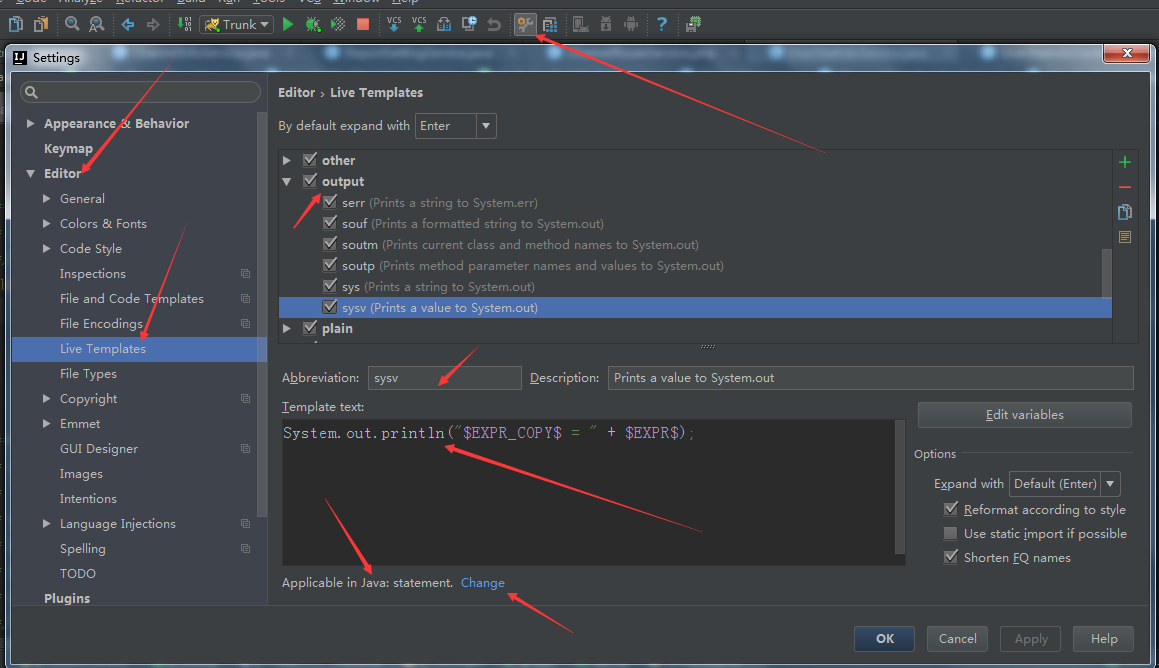
Task: Click the Change link under Template text
Action: coord(483,582)
